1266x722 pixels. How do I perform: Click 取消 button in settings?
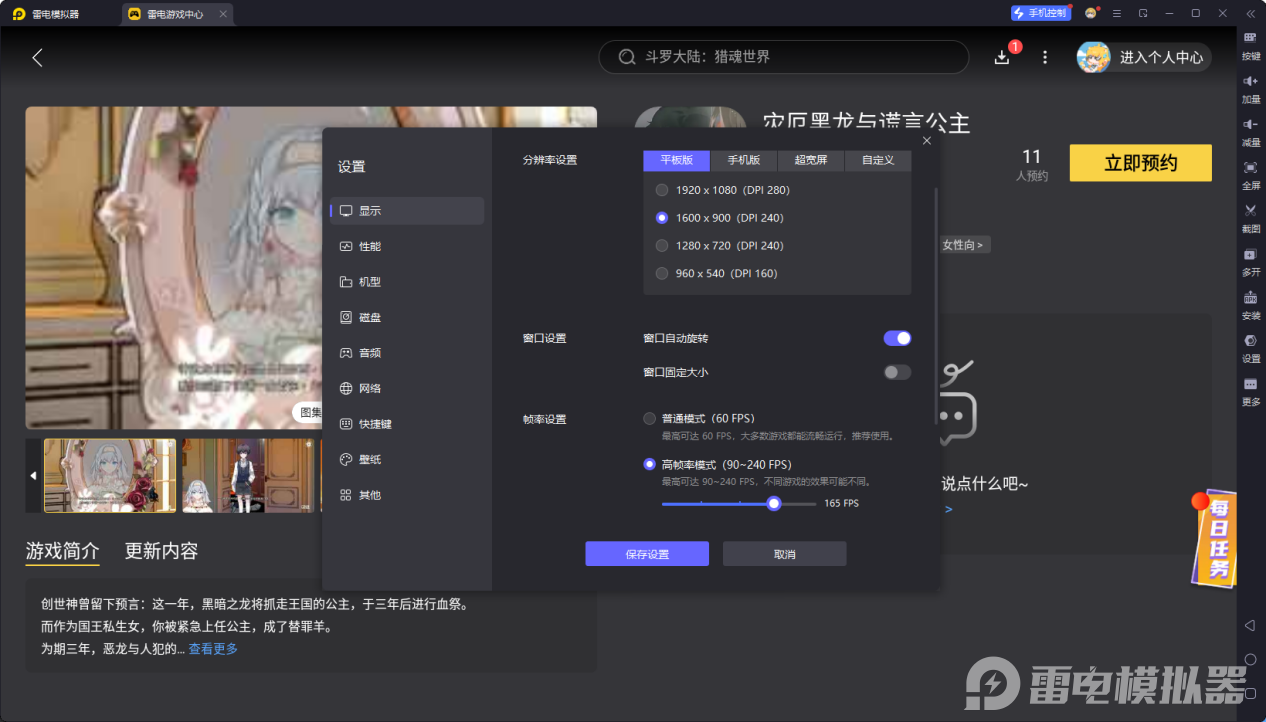pyautogui.click(x=785, y=554)
